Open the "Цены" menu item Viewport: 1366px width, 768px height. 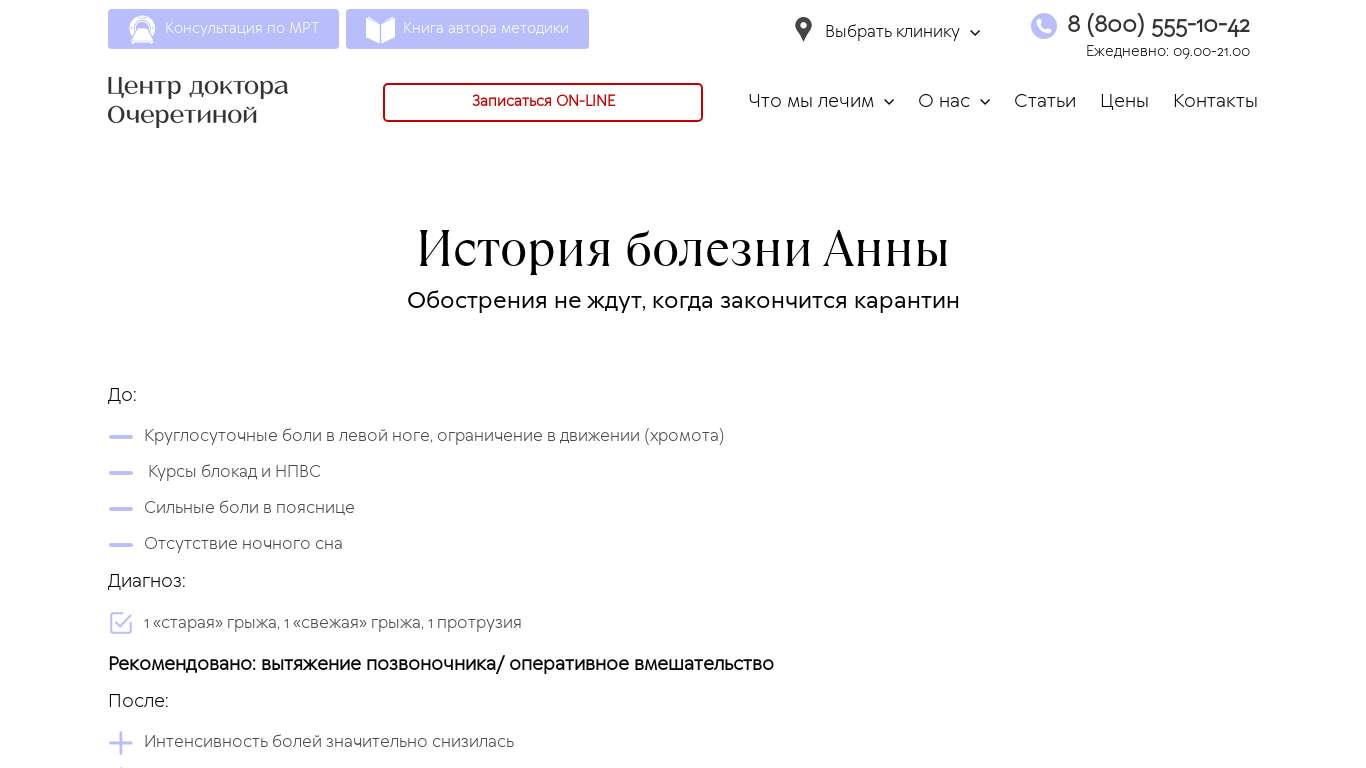[x=1124, y=101]
